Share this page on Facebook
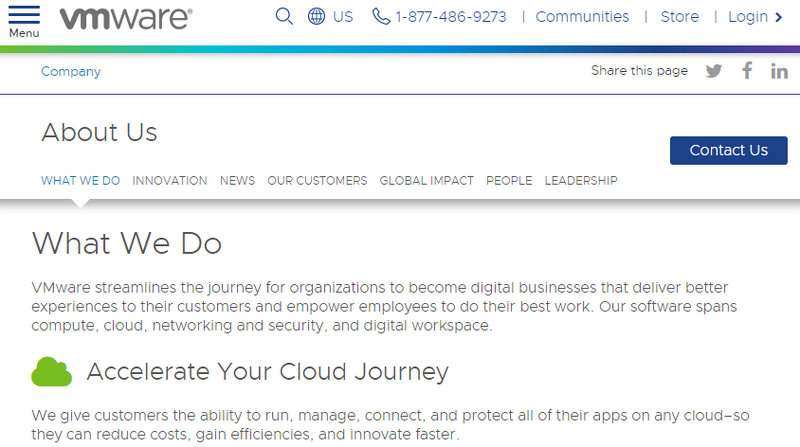This screenshot has width=800, height=447. 746,71
